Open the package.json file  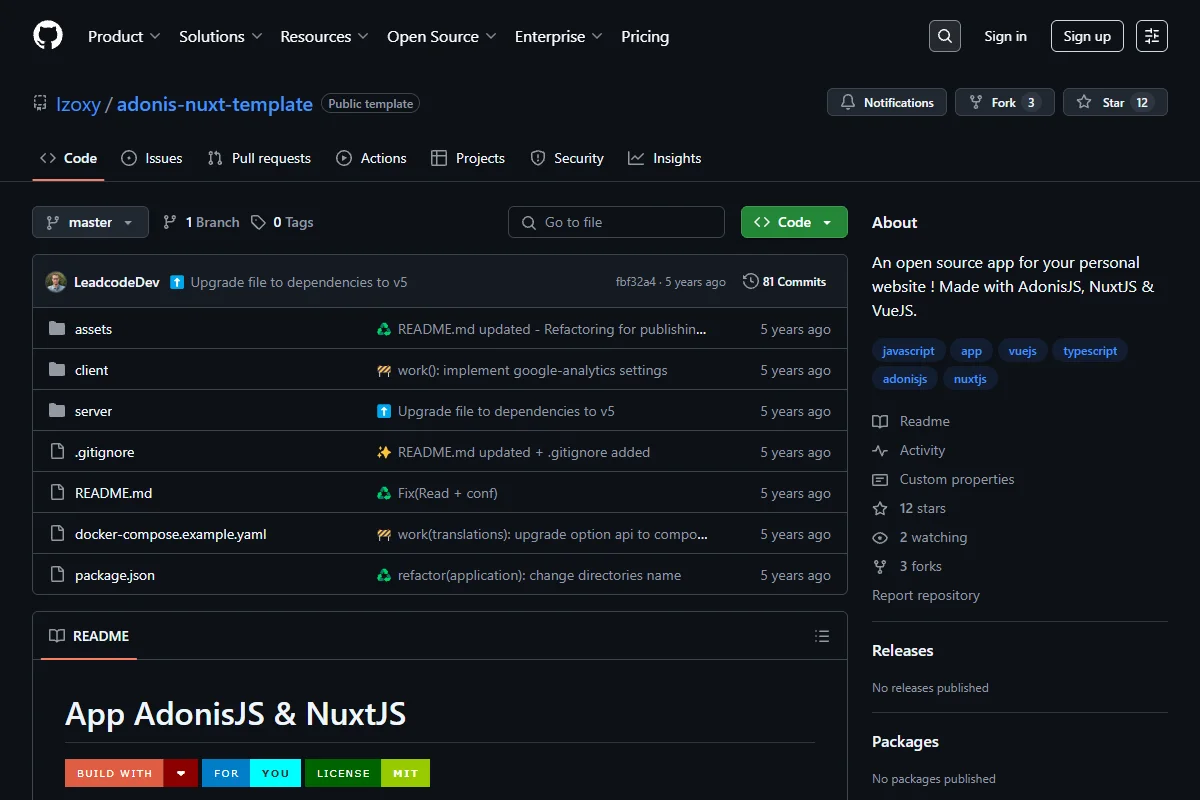[x=115, y=575]
